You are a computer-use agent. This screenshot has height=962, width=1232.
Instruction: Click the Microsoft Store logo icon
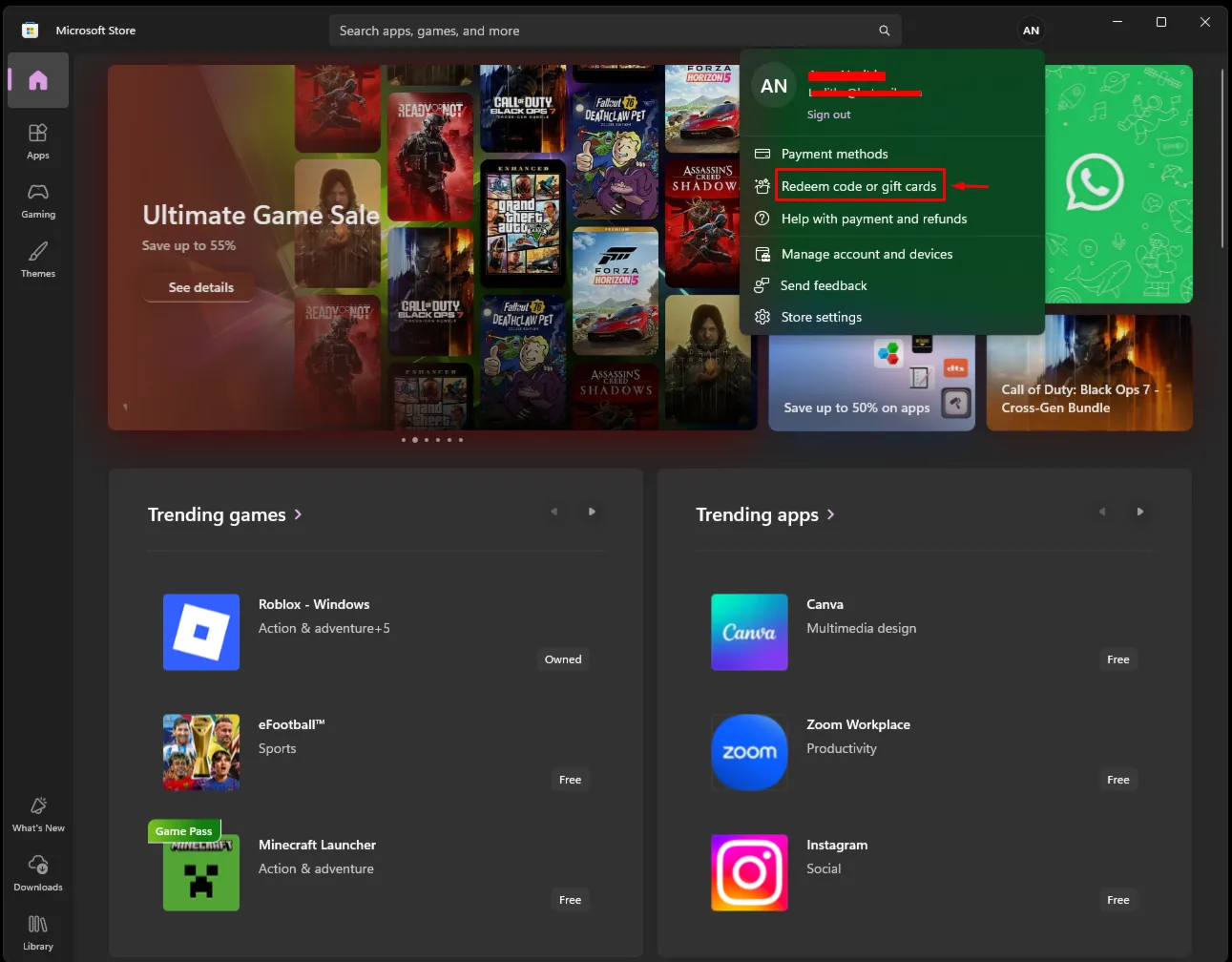pos(31,31)
